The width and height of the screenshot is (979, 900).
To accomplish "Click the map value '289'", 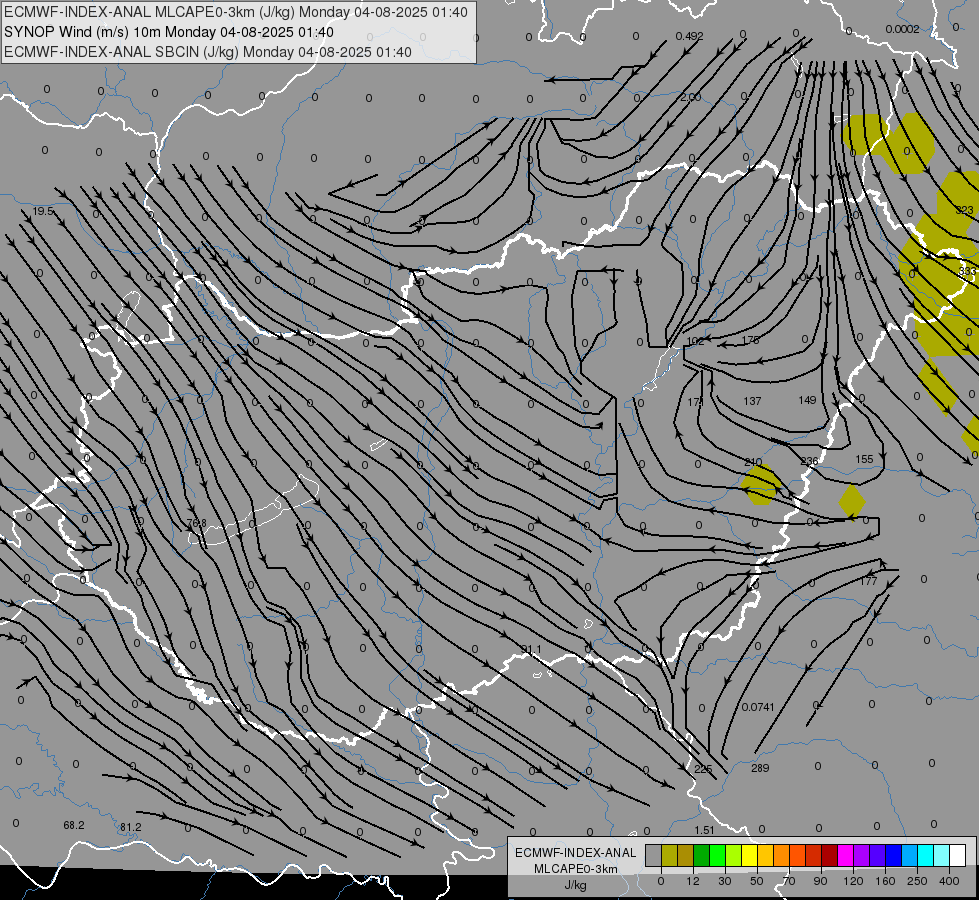I will pos(760,768).
